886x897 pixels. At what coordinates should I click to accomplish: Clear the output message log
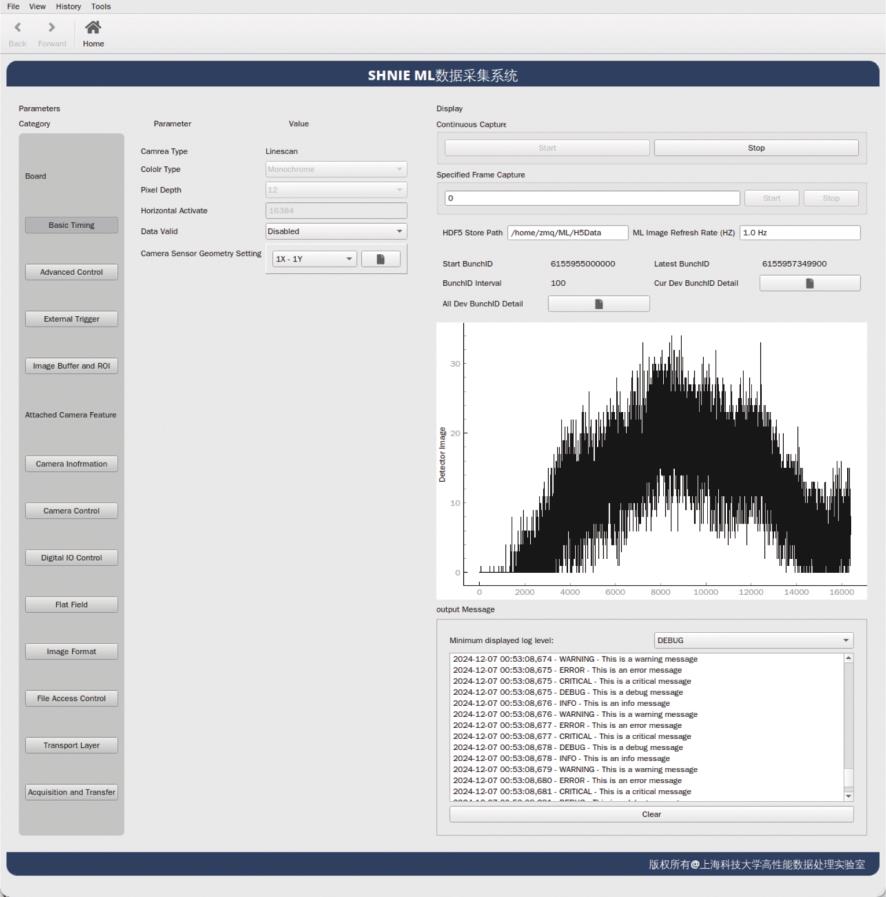click(651, 814)
